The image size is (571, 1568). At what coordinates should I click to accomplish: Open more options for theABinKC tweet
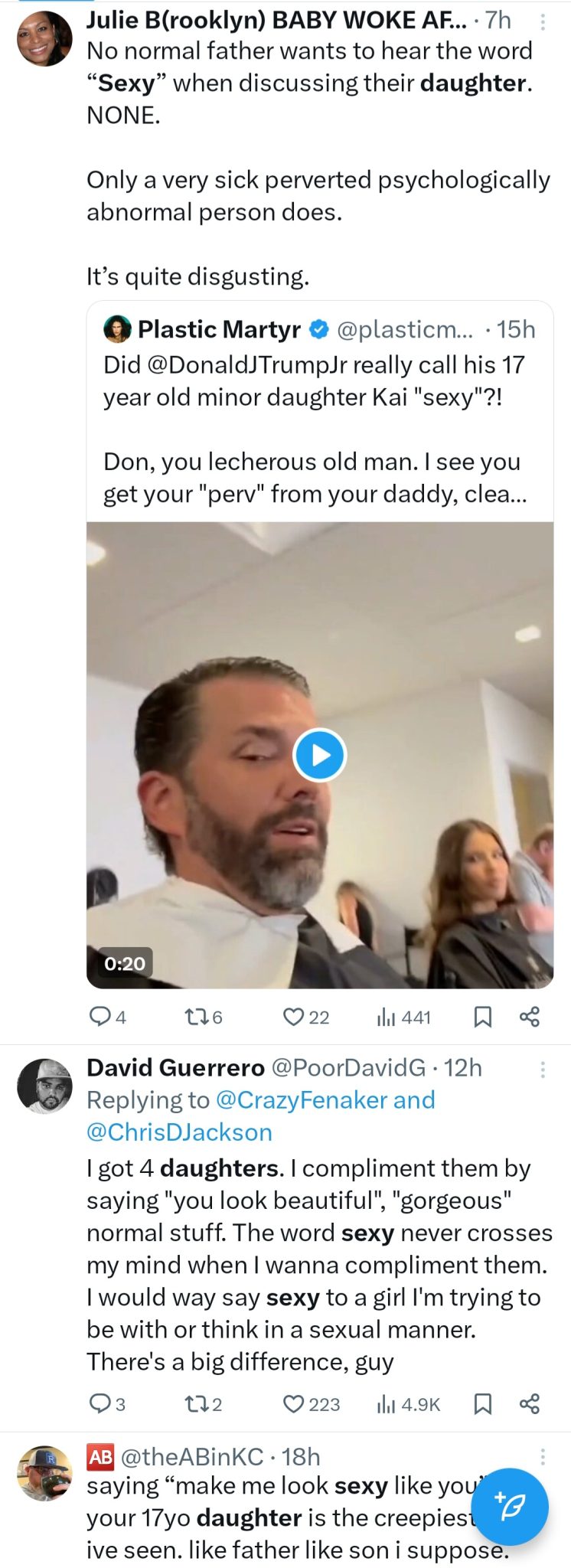pyautogui.click(x=543, y=1456)
